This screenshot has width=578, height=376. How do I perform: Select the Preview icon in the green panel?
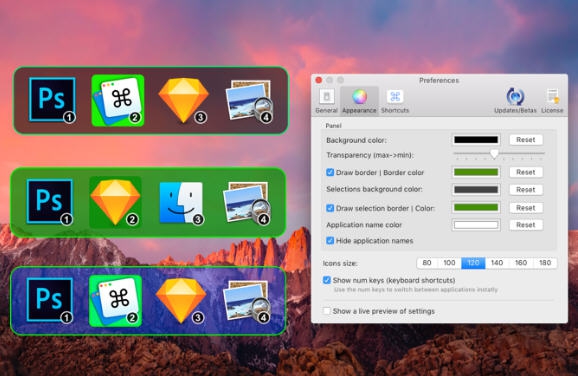247,203
